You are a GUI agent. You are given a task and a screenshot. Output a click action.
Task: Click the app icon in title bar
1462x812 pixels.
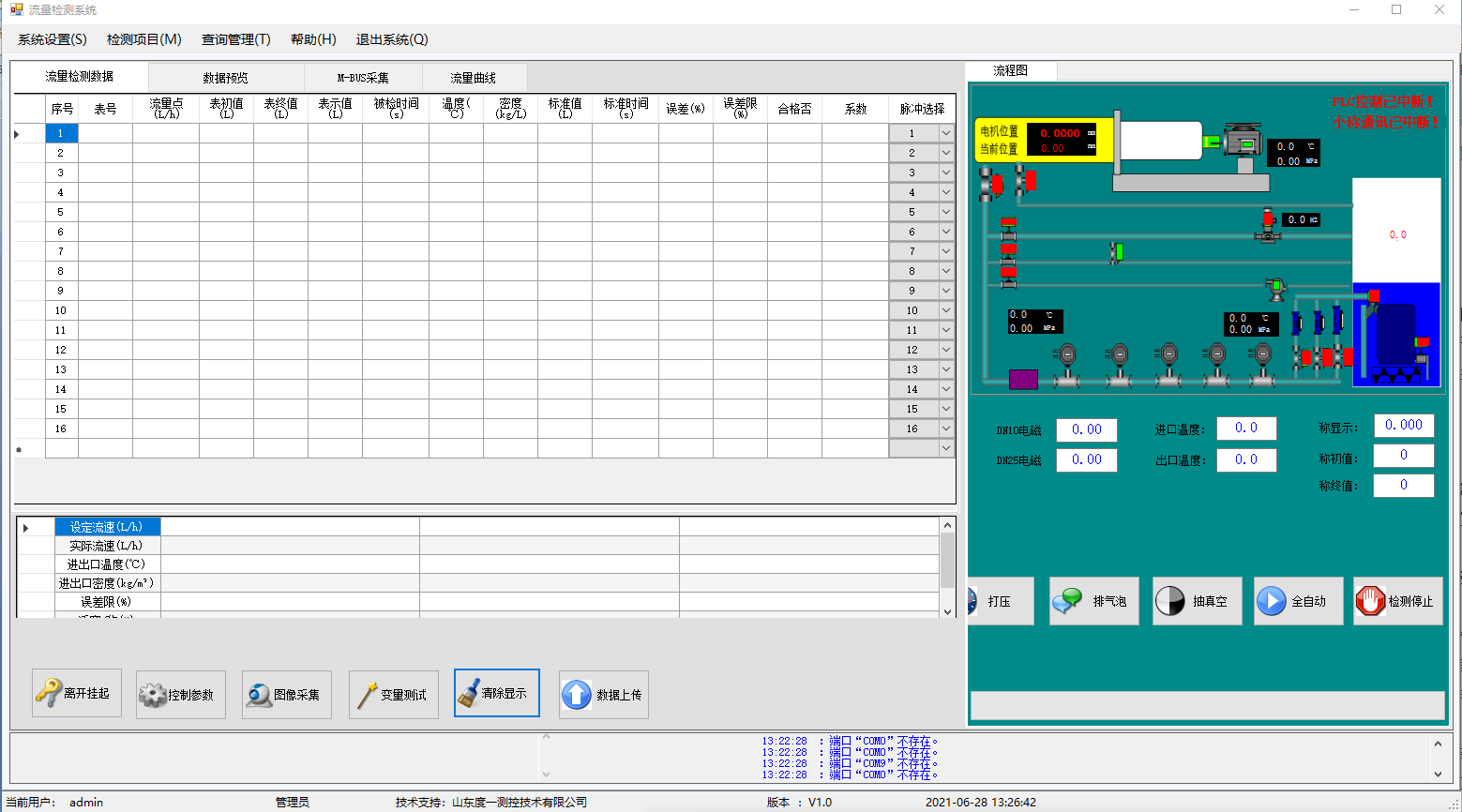pos(17,9)
